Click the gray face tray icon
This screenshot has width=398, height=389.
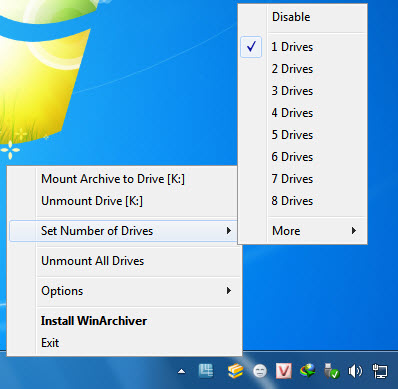click(x=260, y=371)
